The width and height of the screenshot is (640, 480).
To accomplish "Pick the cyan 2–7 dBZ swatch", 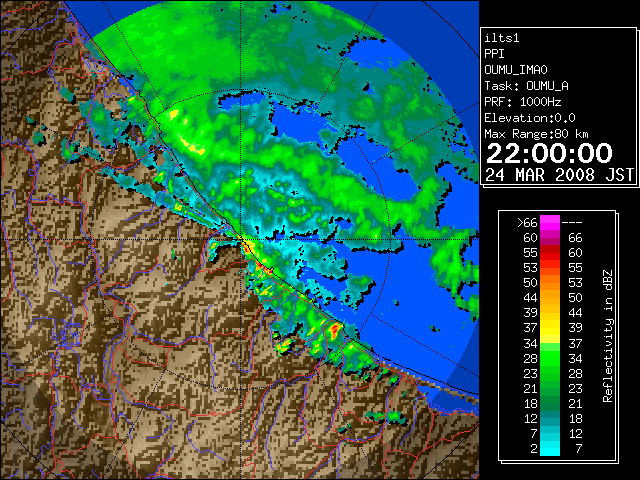I will point(550,448).
